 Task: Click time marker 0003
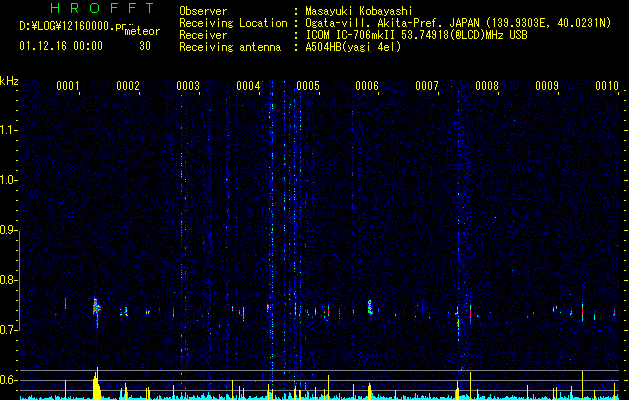[x=188, y=85]
